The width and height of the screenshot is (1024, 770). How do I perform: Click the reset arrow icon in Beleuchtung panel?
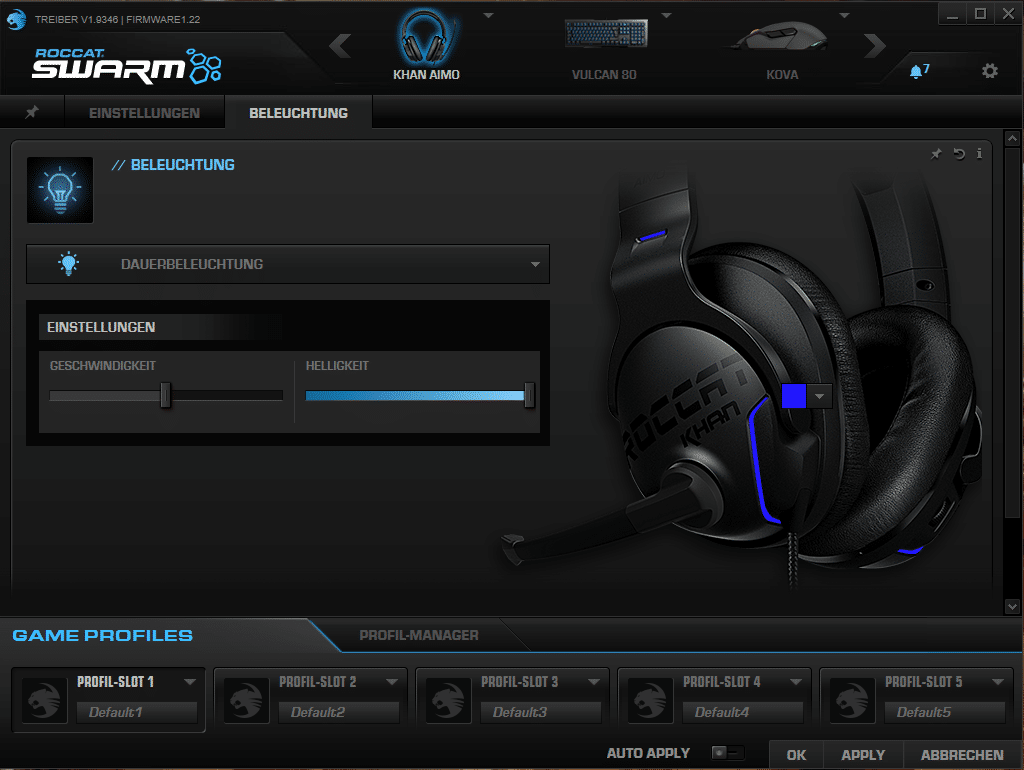pos(959,154)
